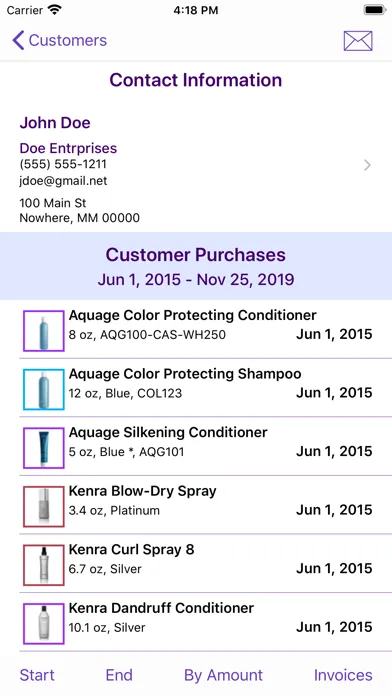Screen dimensions: 392x696
Task: Go back to Customers list
Action: coord(59,40)
